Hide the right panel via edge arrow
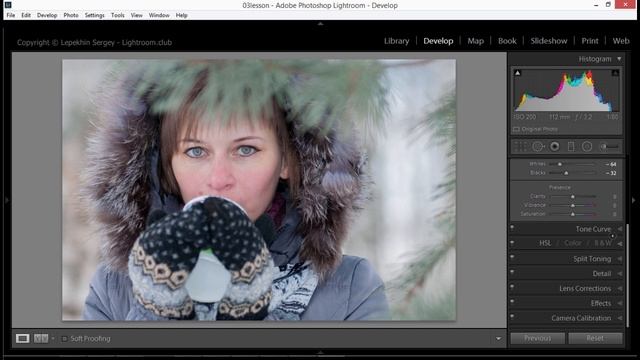This screenshot has height=360, width=640. click(x=633, y=200)
